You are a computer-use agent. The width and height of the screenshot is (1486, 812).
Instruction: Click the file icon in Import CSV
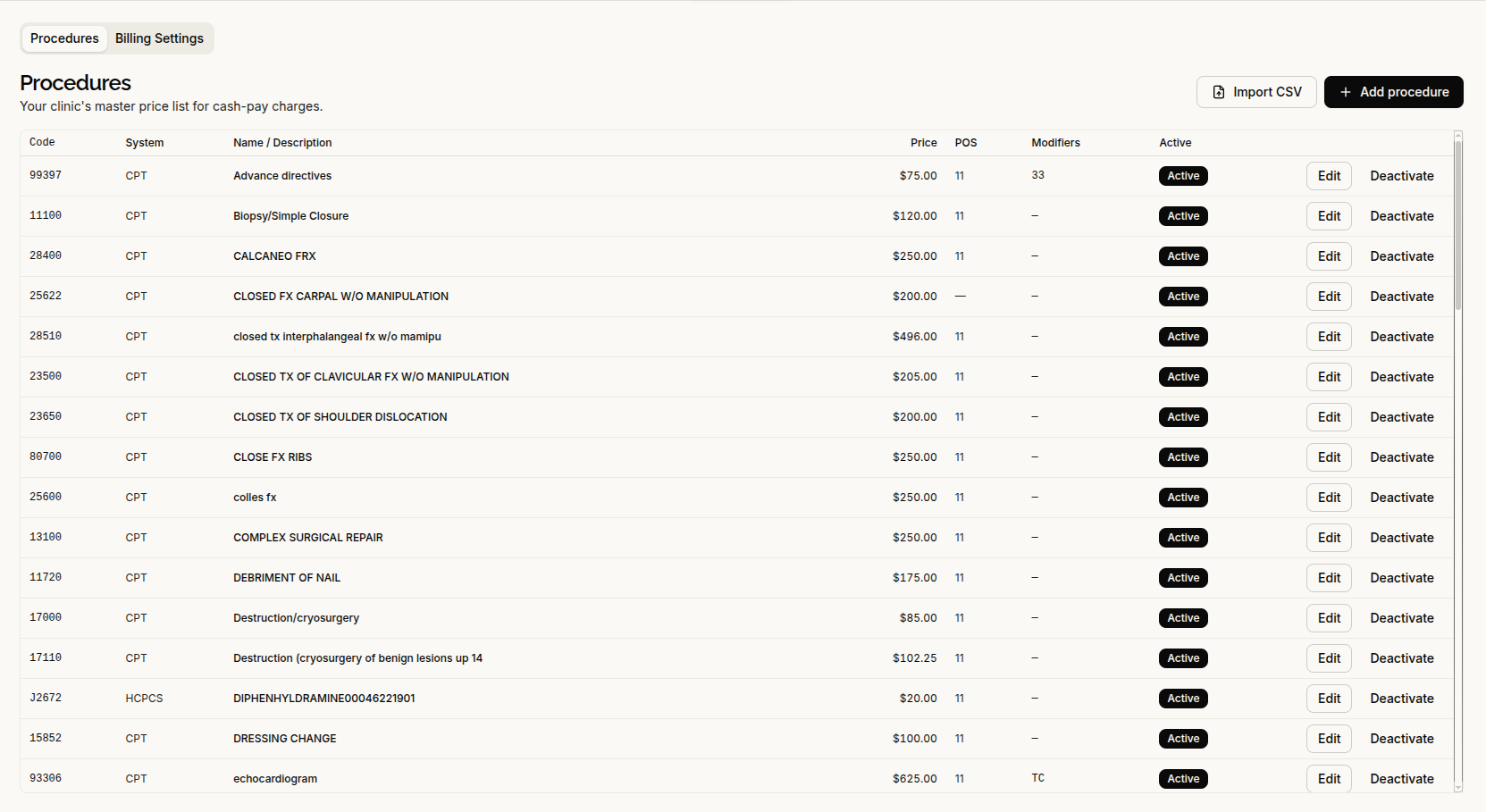click(1218, 92)
